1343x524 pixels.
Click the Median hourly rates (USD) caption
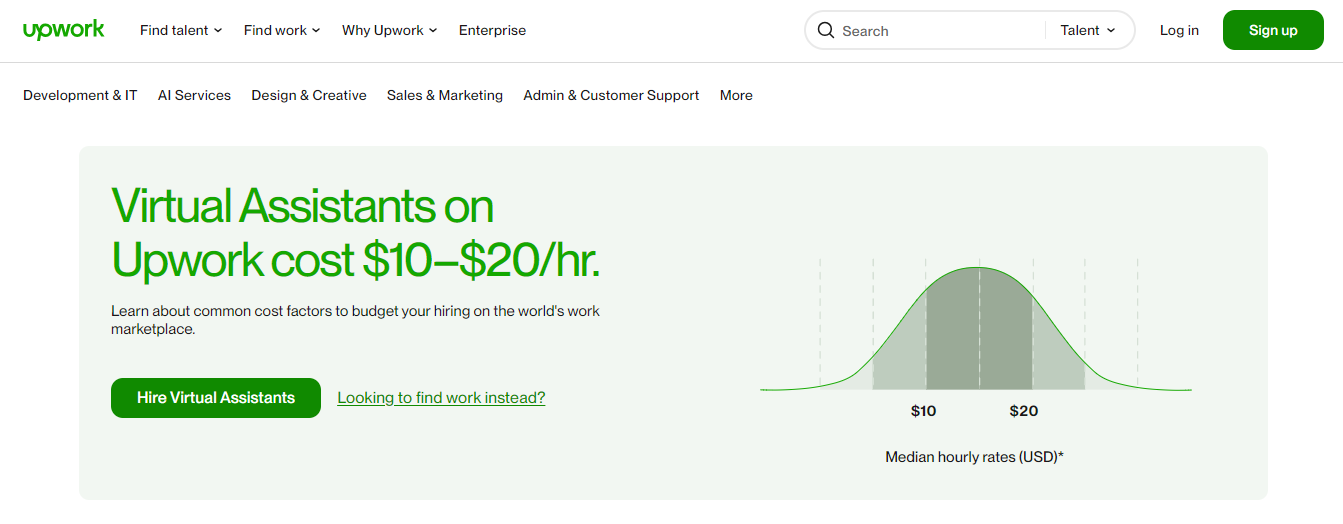pyautogui.click(x=974, y=457)
